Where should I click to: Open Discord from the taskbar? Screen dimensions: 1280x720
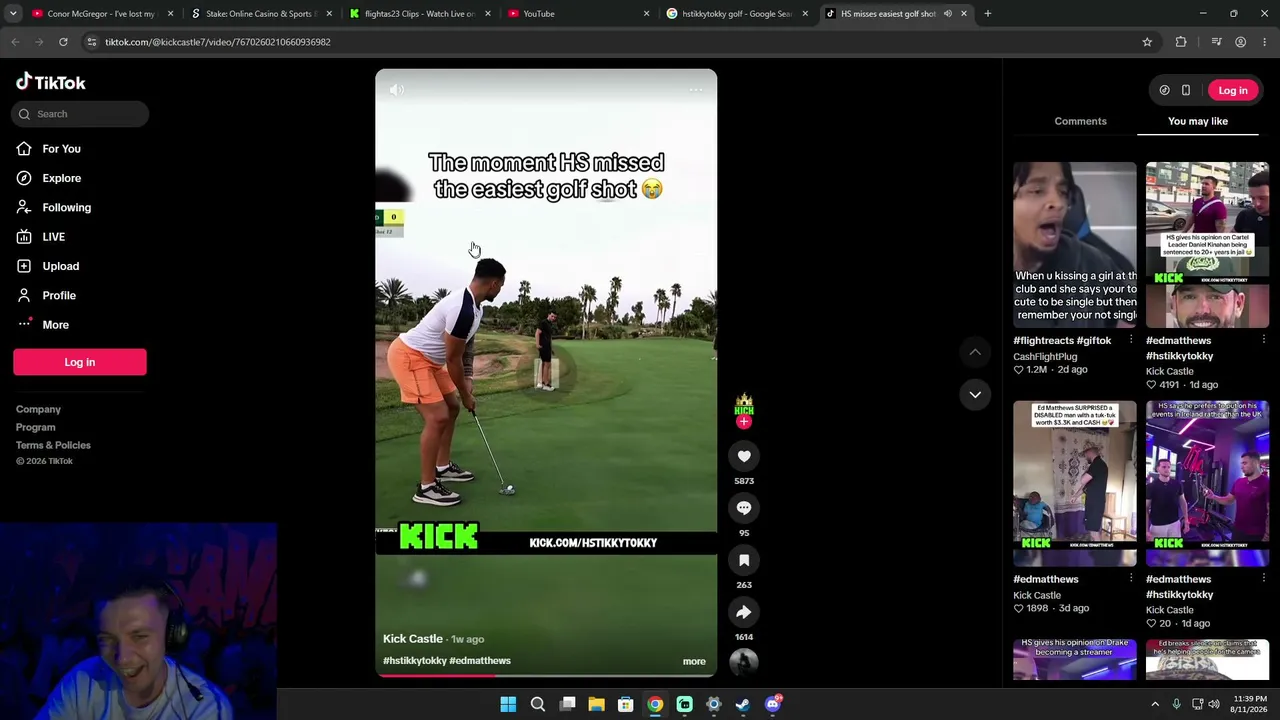click(x=773, y=705)
